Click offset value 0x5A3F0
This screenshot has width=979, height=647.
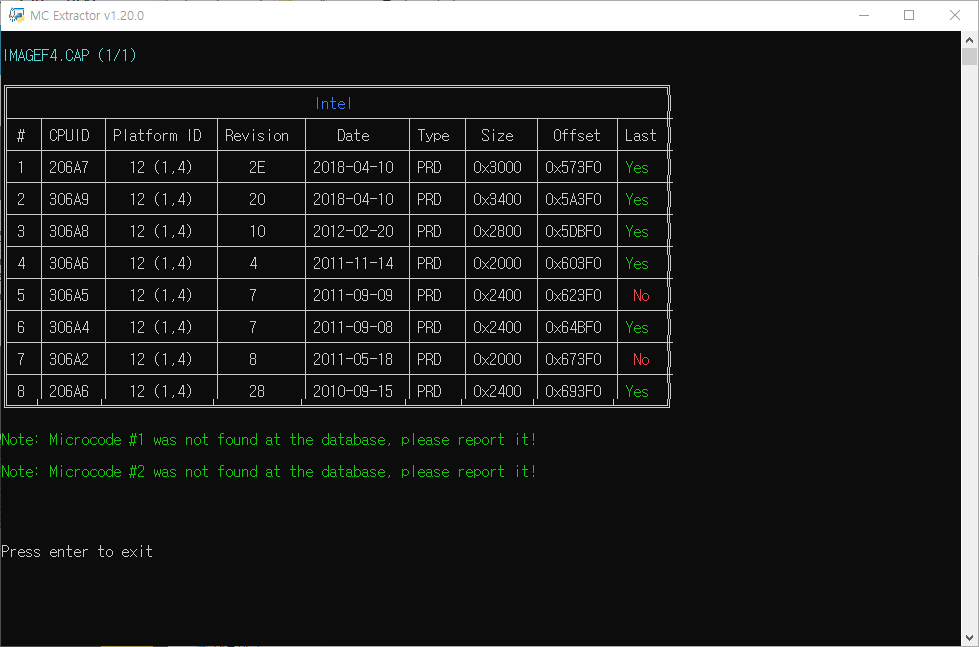coord(573,199)
